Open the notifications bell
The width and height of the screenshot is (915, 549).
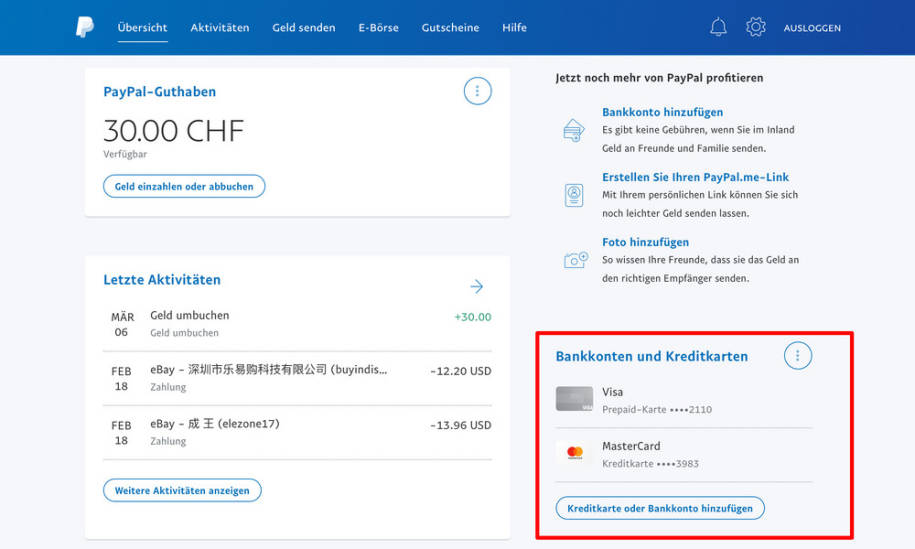click(x=718, y=27)
